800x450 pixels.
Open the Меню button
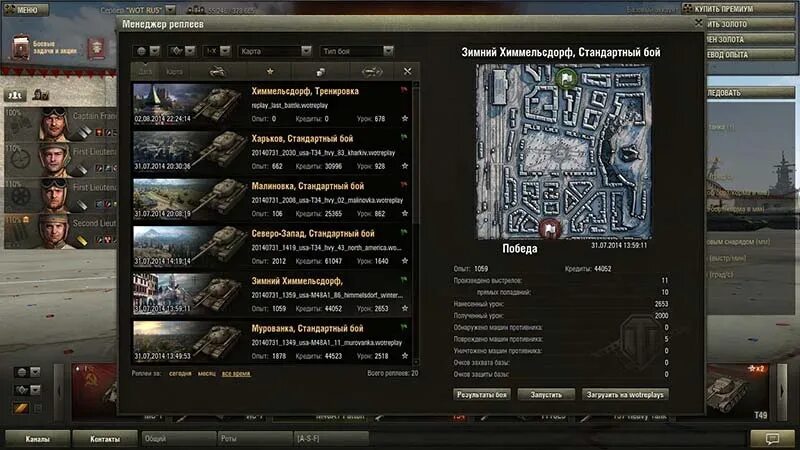pyautogui.click(x=26, y=10)
